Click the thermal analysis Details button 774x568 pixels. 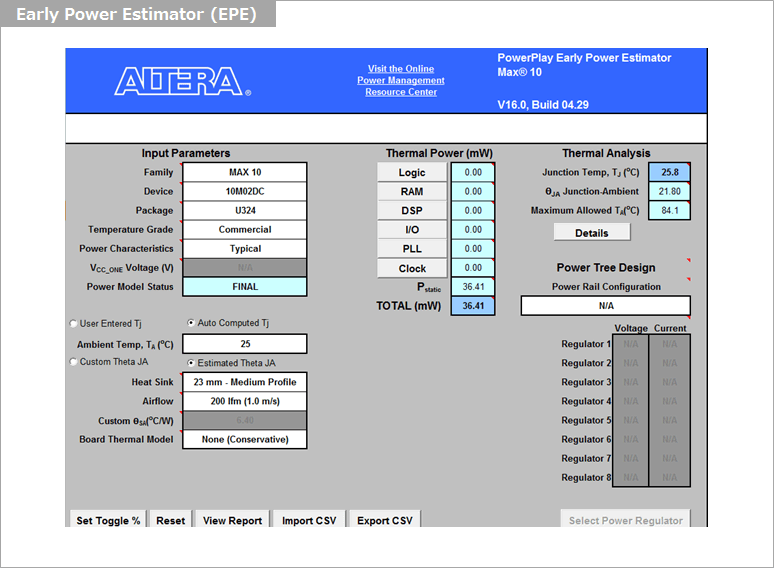pyautogui.click(x=592, y=232)
